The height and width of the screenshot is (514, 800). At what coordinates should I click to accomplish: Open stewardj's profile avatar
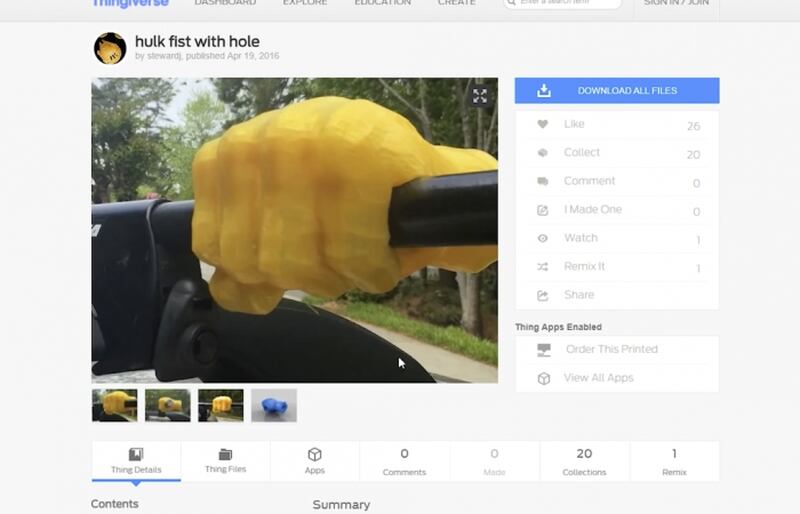tap(110, 48)
